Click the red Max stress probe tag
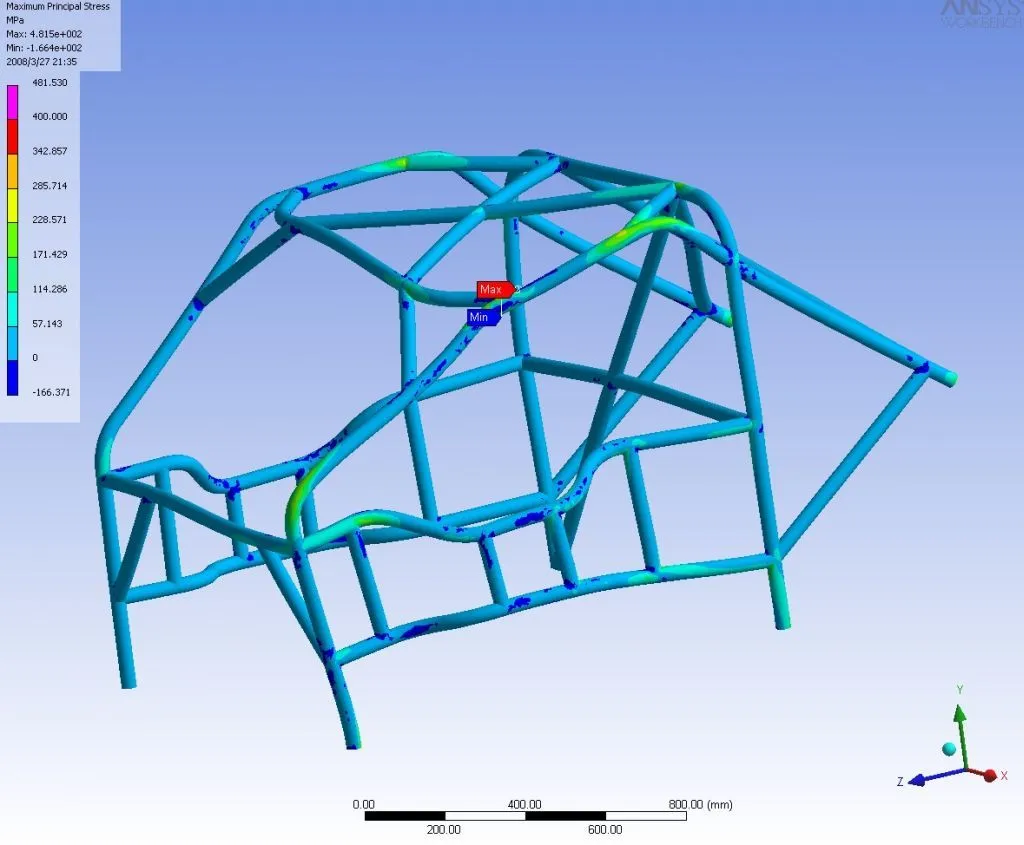 click(x=494, y=290)
